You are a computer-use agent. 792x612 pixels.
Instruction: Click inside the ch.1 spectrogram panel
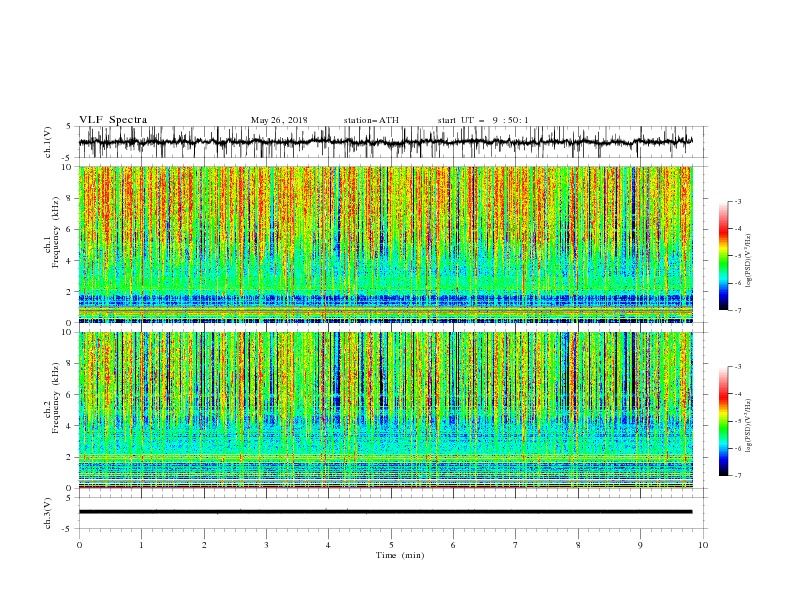click(385, 244)
